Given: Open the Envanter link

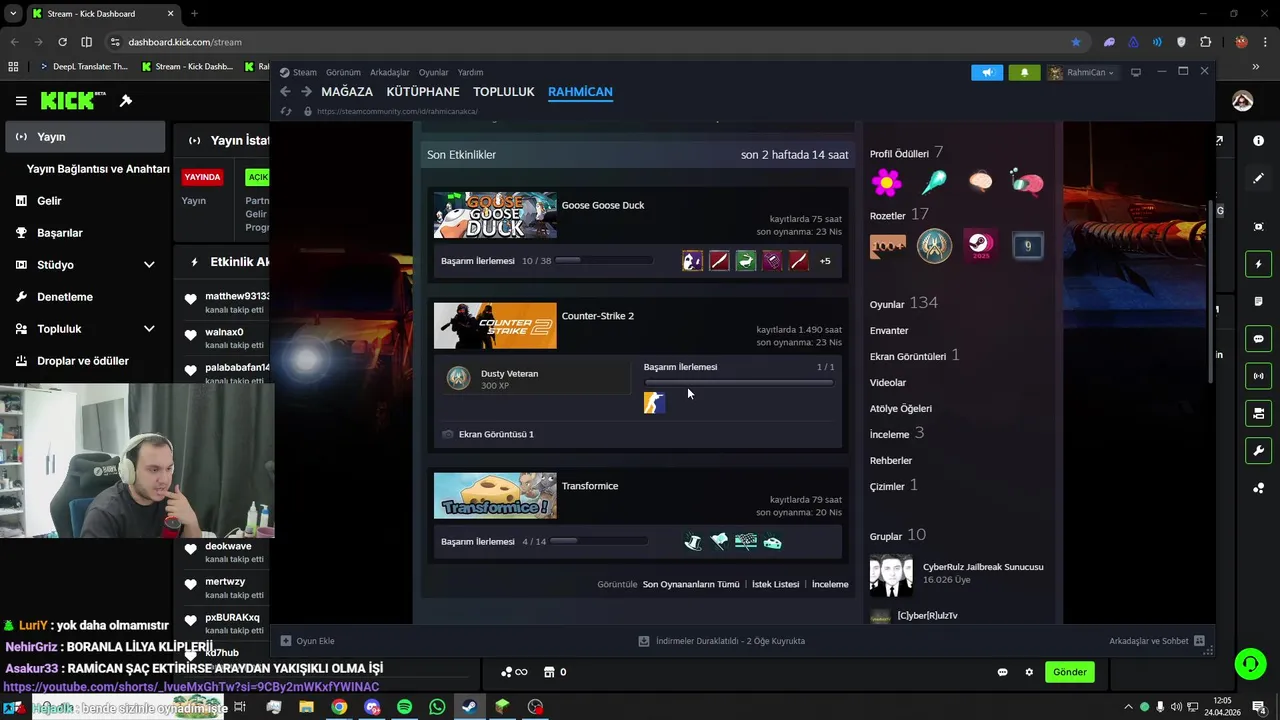Looking at the screenshot, I should 889,331.
